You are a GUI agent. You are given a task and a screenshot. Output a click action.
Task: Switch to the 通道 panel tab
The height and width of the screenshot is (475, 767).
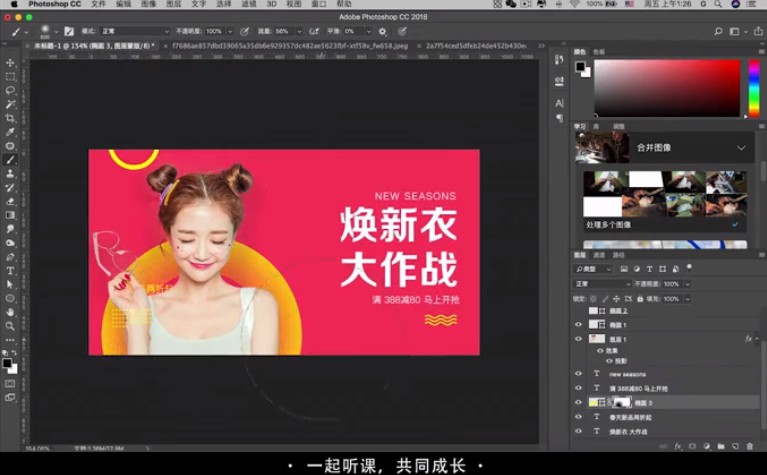599,255
